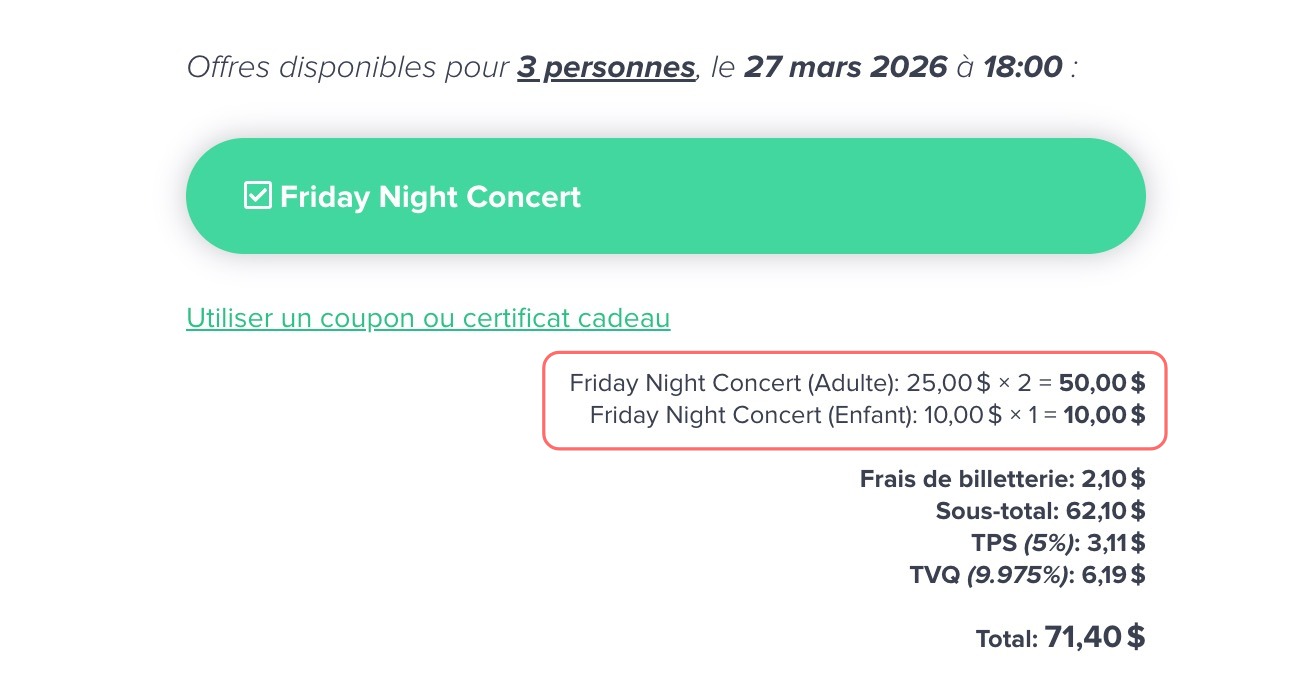This screenshot has width=1296, height=692.
Task: Click the 50,00 $ adult subtotal amount
Action: 1103,383
